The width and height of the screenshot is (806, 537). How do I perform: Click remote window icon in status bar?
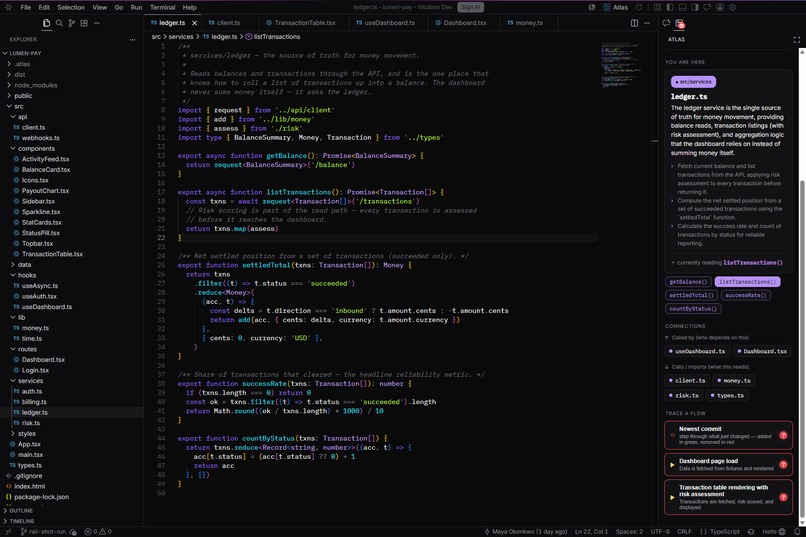click(8, 532)
